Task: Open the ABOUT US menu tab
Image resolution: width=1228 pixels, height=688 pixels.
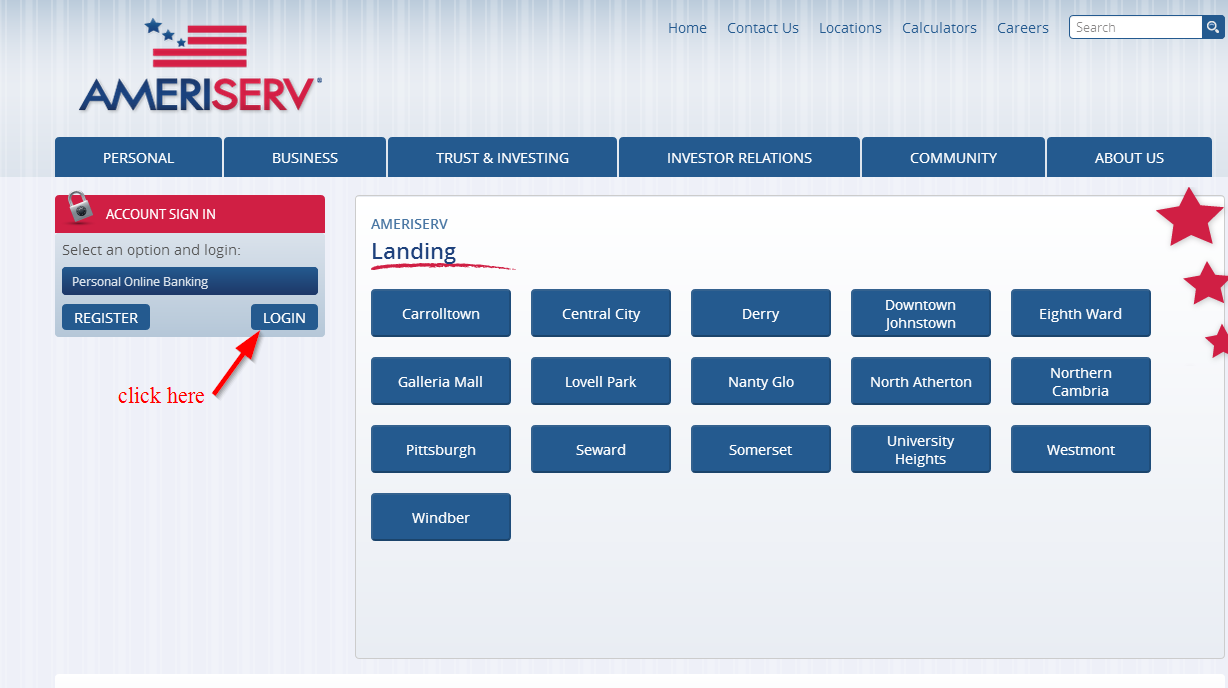Action: (x=1129, y=157)
